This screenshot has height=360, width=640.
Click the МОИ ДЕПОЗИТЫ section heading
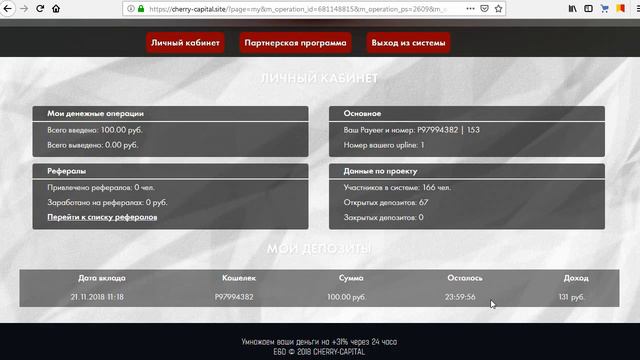pyautogui.click(x=319, y=249)
